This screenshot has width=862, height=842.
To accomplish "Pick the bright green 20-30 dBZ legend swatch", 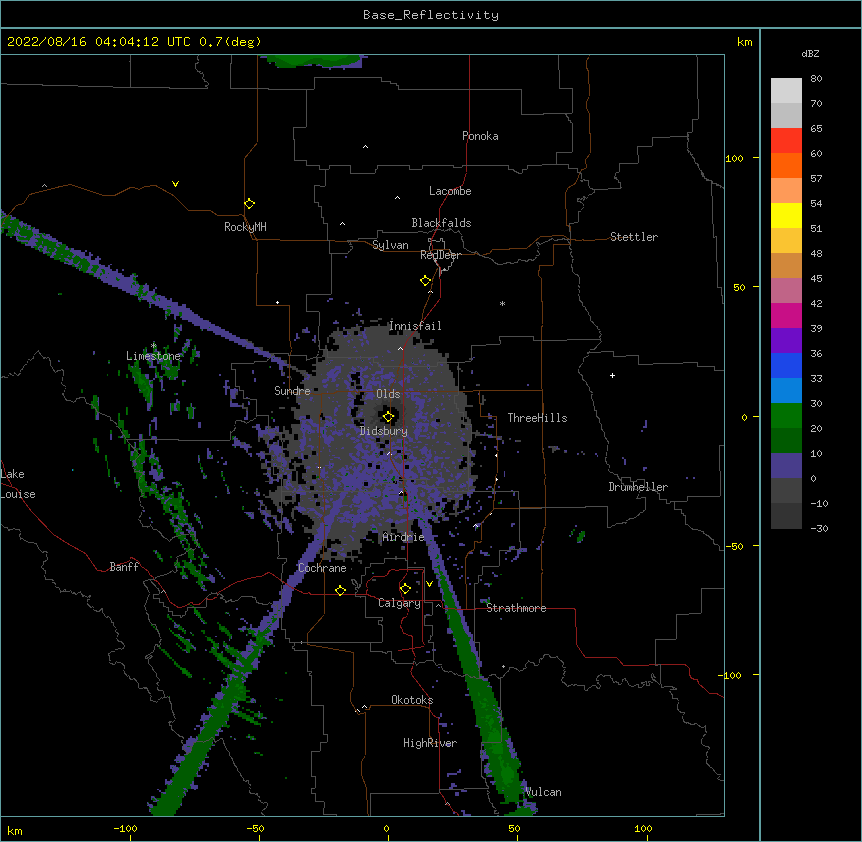I will point(786,416).
